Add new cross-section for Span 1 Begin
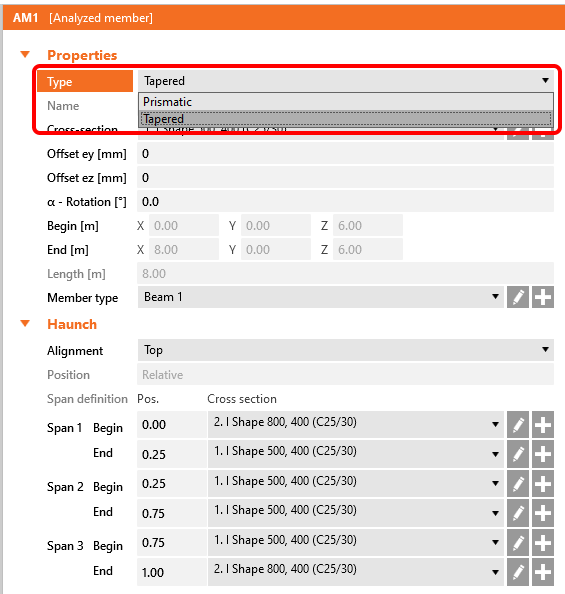The height and width of the screenshot is (594, 565). tap(543, 424)
